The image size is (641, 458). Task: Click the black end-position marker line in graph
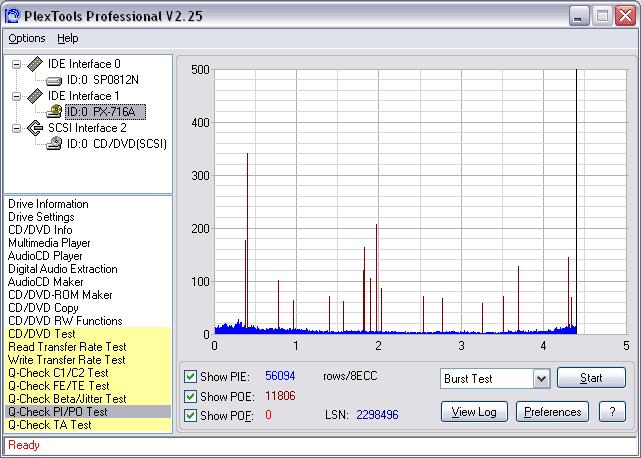tap(576, 202)
